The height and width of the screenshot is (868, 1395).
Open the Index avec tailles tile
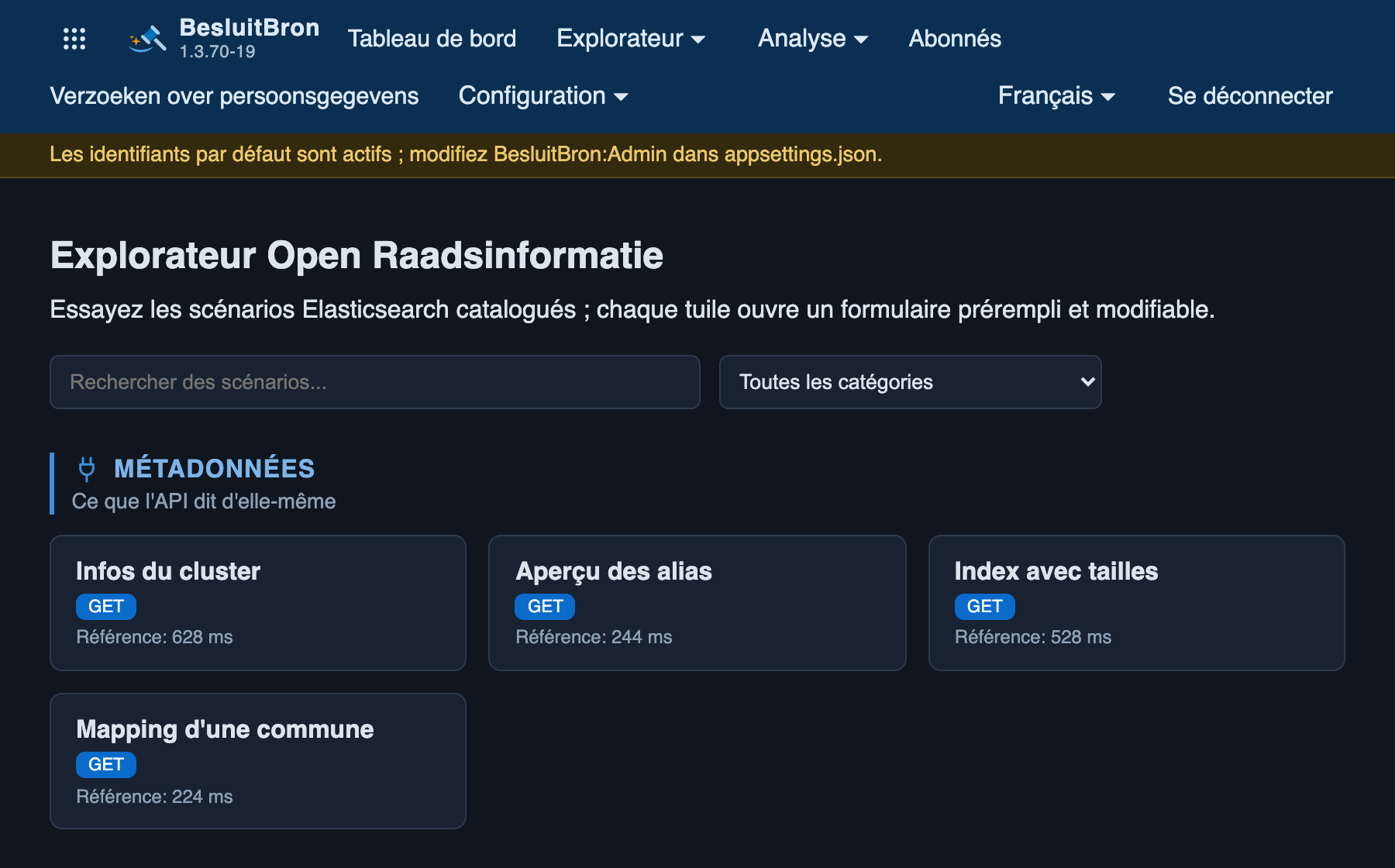pyautogui.click(x=1137, y=603)
